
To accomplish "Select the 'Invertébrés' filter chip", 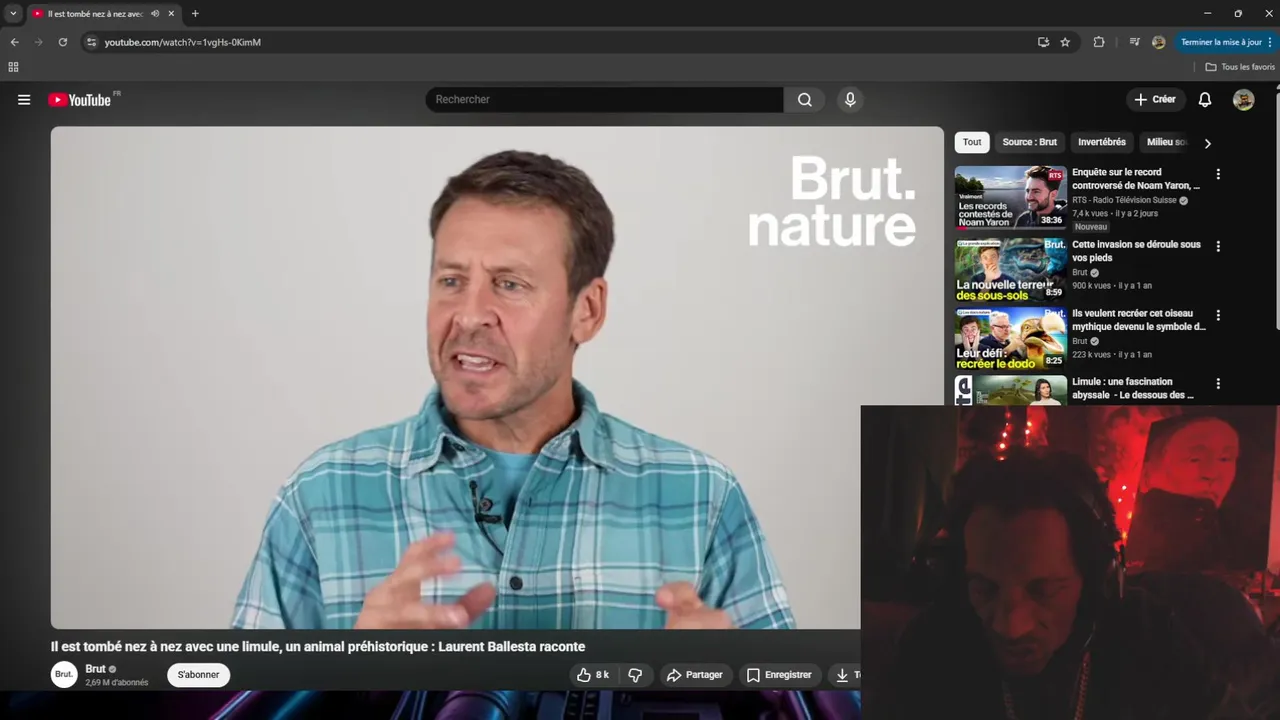I will tap(1102, 142).
